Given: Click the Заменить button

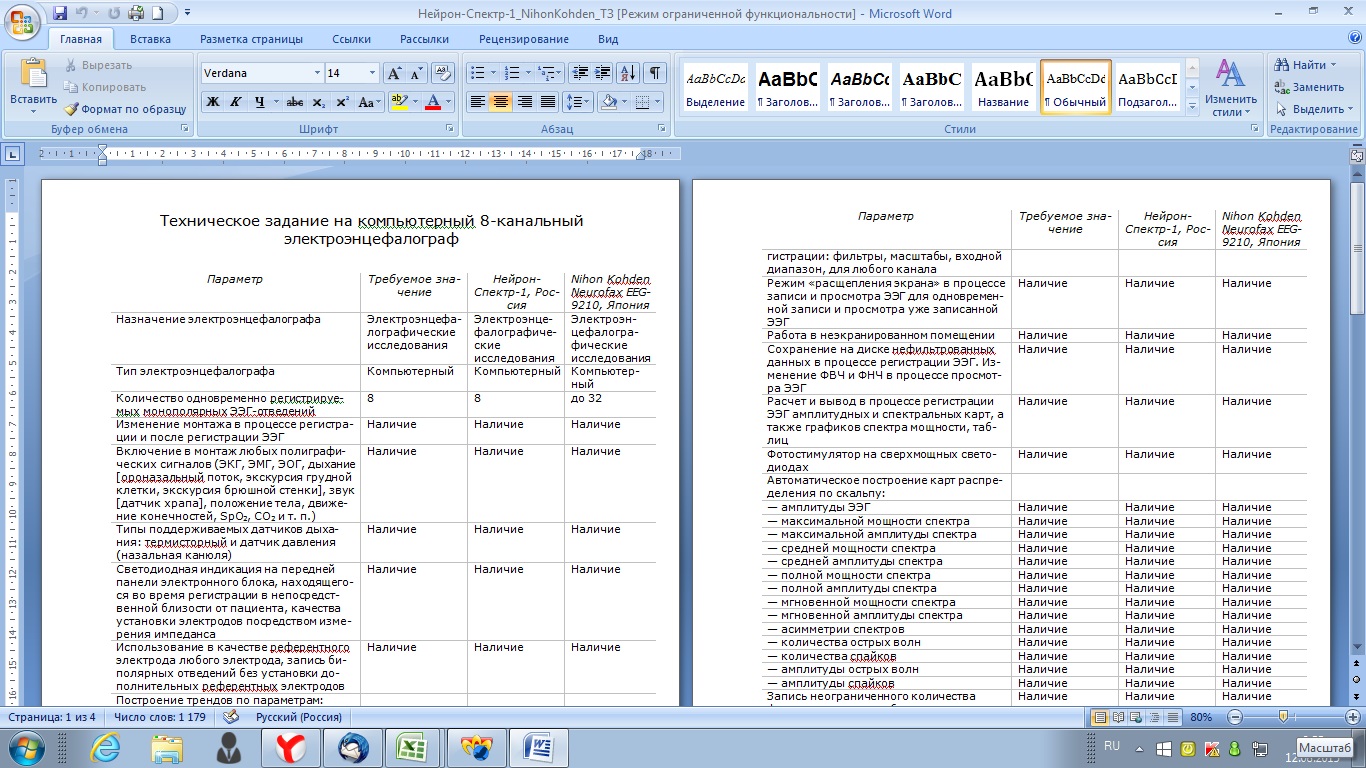Looking at the screenshot, I should pos(1310,87).
